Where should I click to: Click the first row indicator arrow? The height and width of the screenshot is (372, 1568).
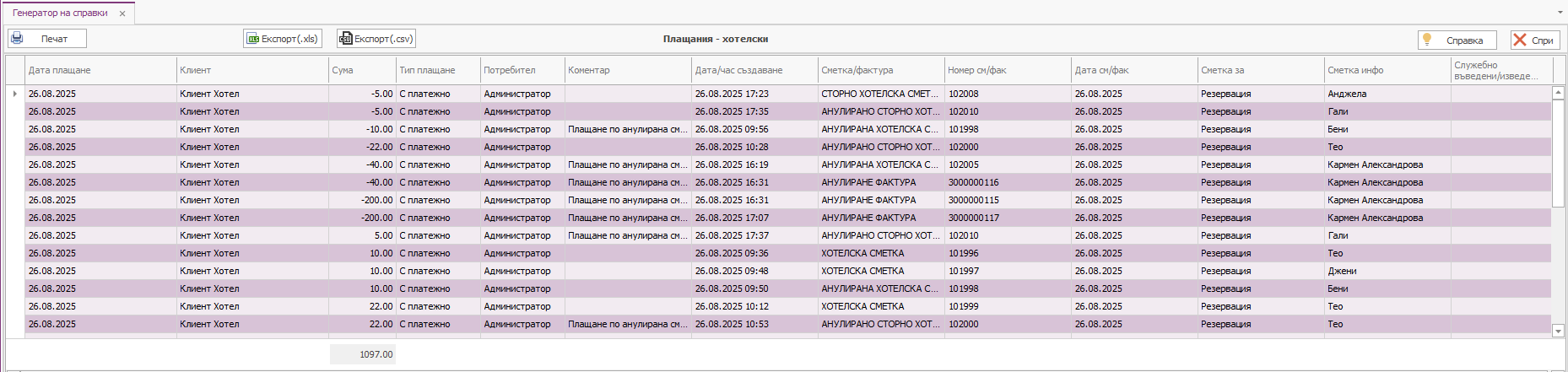pos(15,94)
